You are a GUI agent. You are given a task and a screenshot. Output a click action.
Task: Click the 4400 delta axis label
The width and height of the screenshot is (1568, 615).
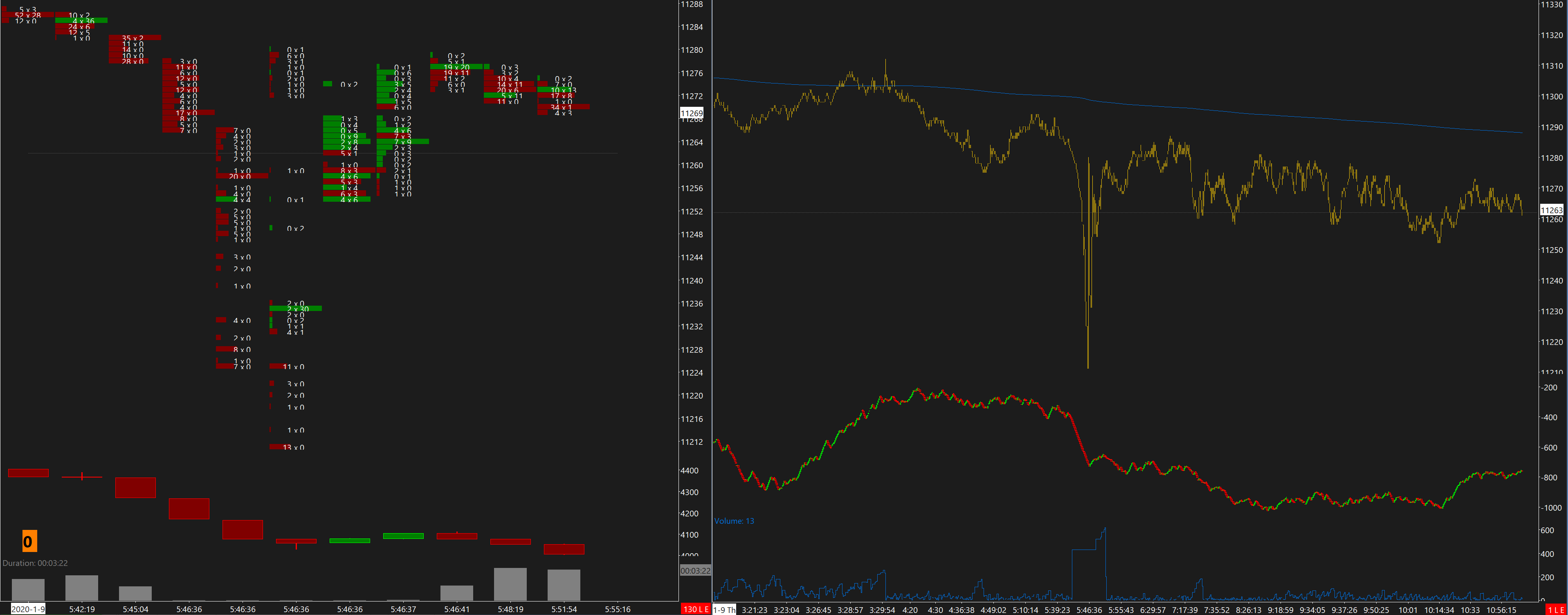(x=689, y=471)
